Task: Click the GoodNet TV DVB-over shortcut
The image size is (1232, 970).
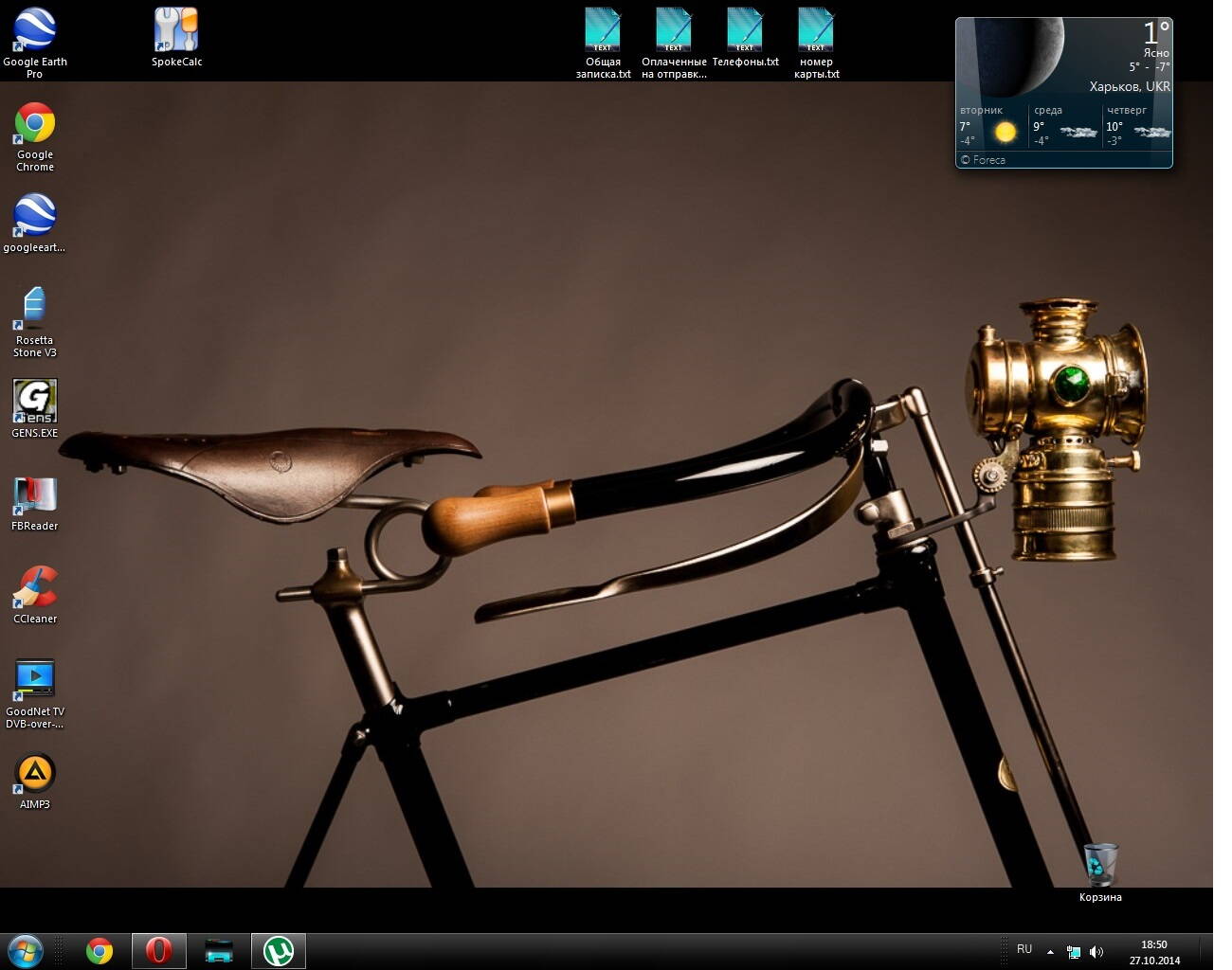Action: 35,679
